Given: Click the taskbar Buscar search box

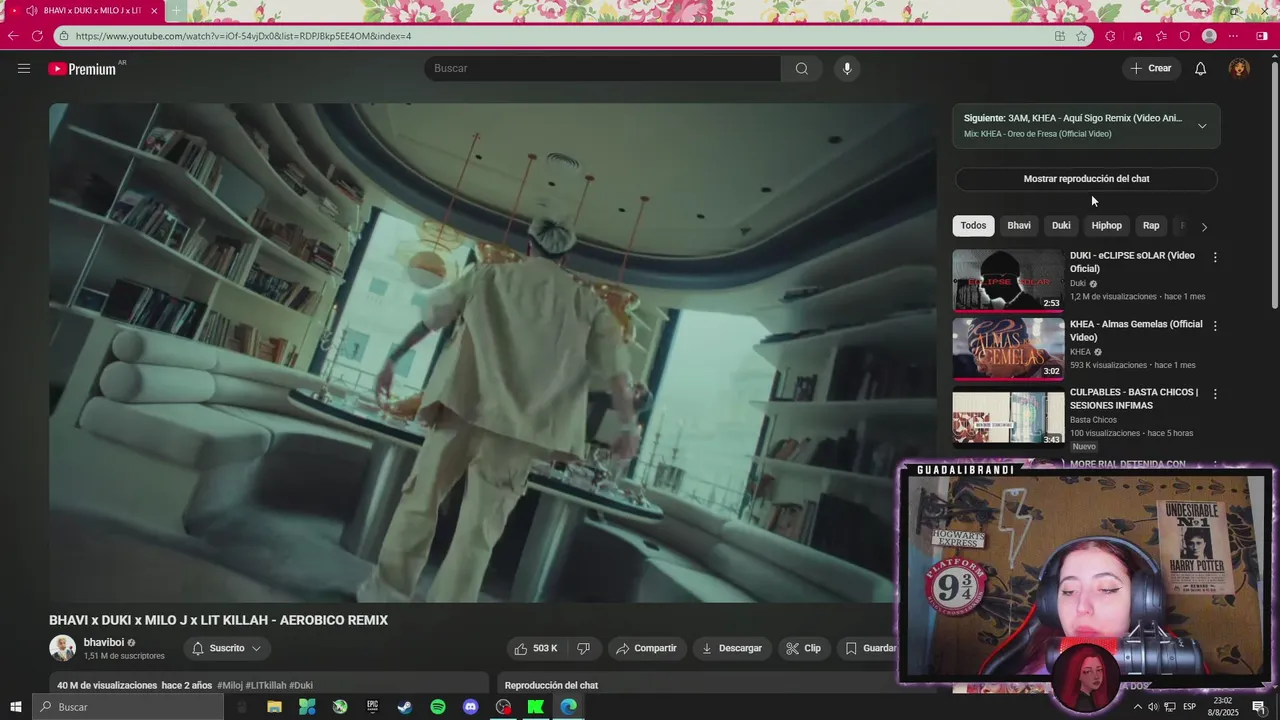Looking at the screenshot, I should coord(127,707).
